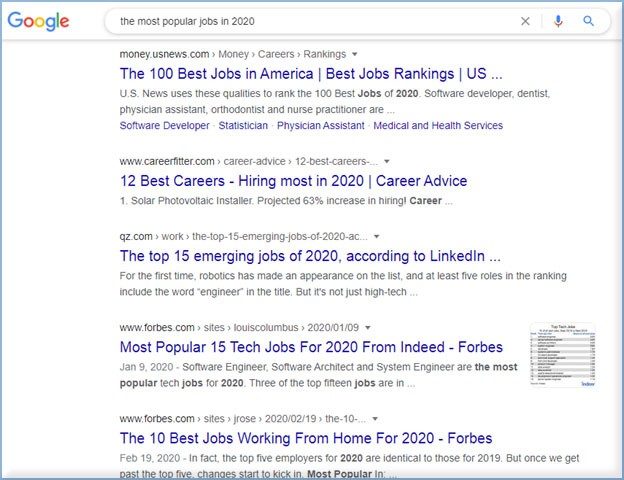Viewport: 624px width, 480px height.
Task: Expand dropdown arrow next to money.usnews.com URL
Action: pyautogui.click(x=355, y=53)
